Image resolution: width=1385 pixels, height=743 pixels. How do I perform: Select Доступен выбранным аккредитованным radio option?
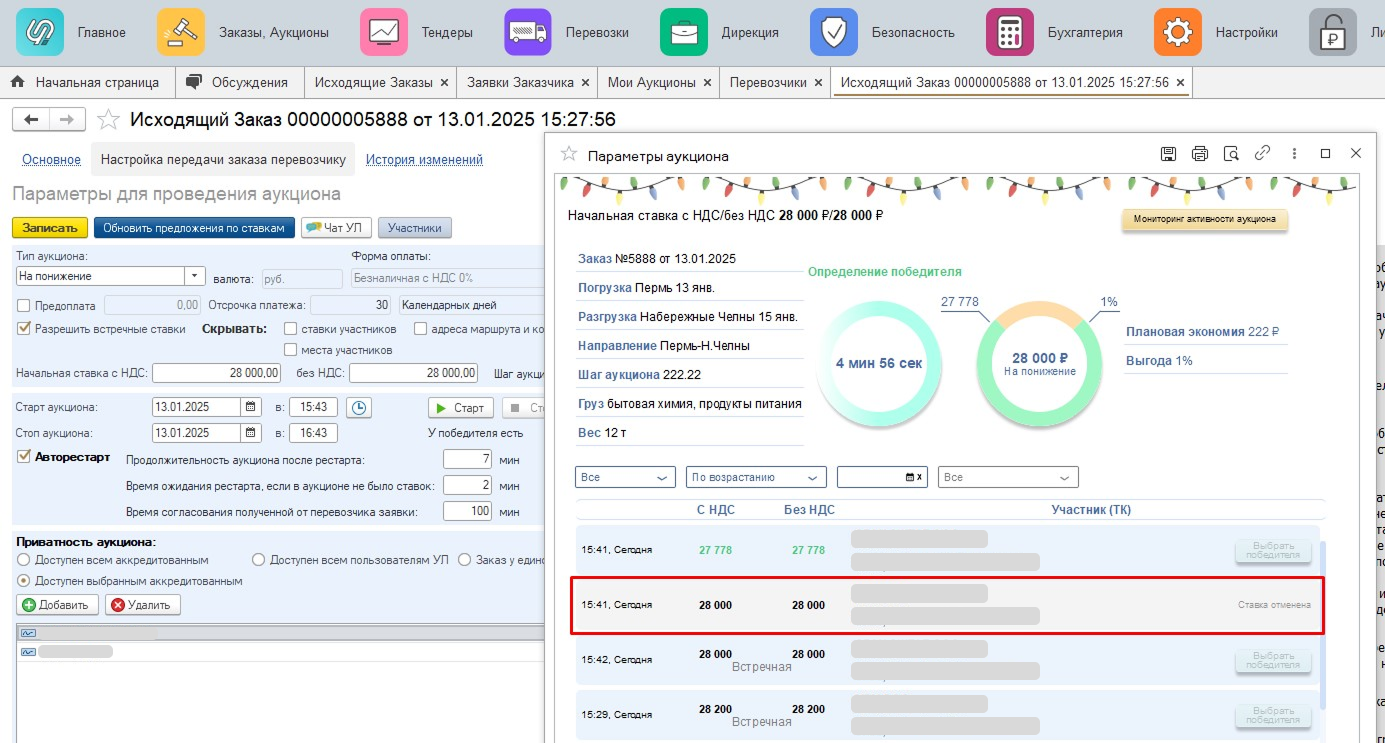25,581
